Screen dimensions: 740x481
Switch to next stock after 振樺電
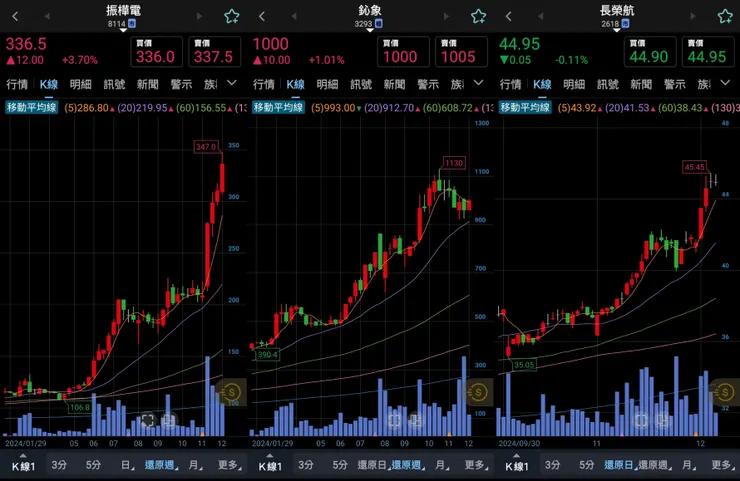point(199,17)
